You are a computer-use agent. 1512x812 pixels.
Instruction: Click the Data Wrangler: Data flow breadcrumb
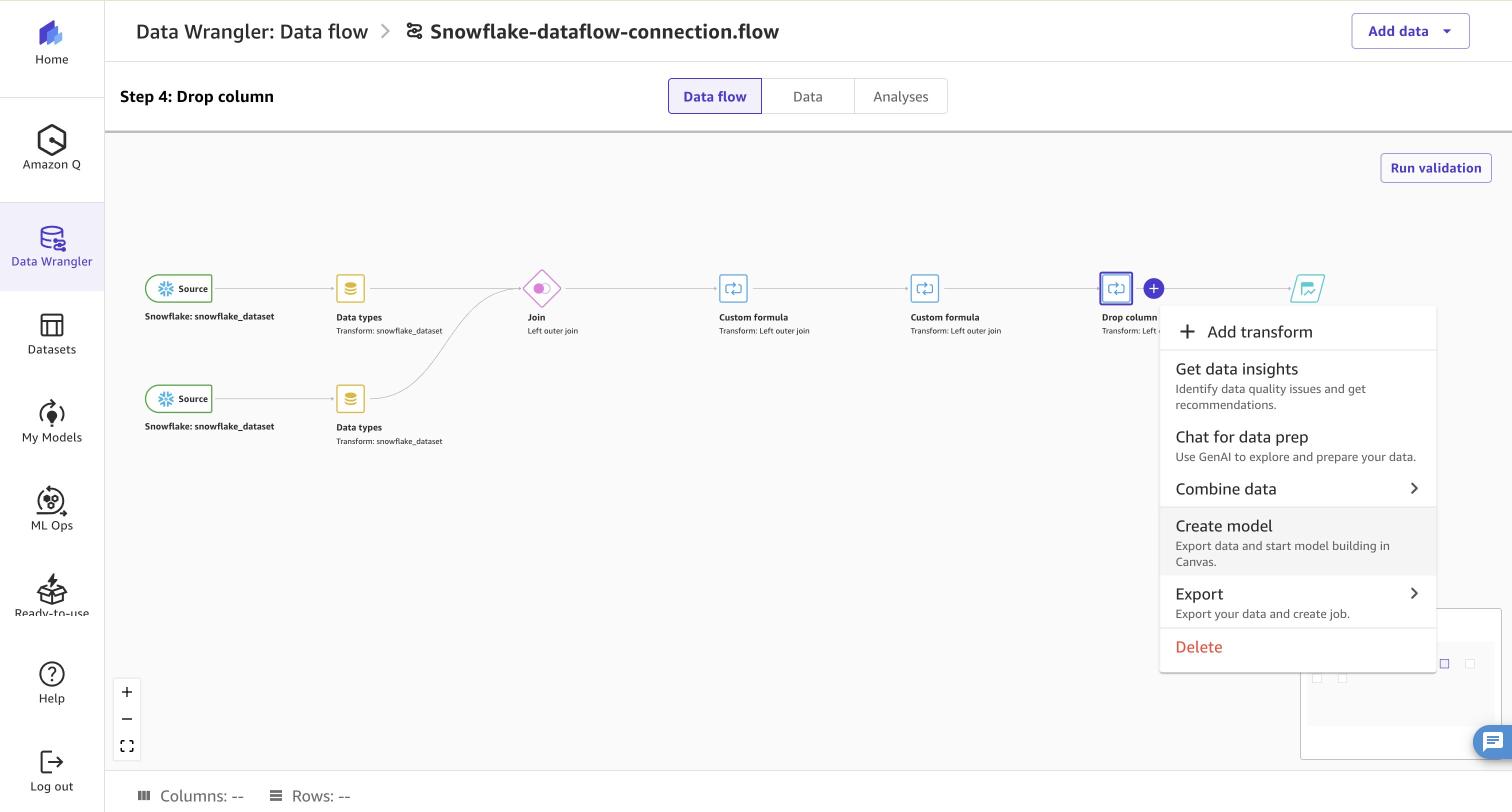[252, 31]
